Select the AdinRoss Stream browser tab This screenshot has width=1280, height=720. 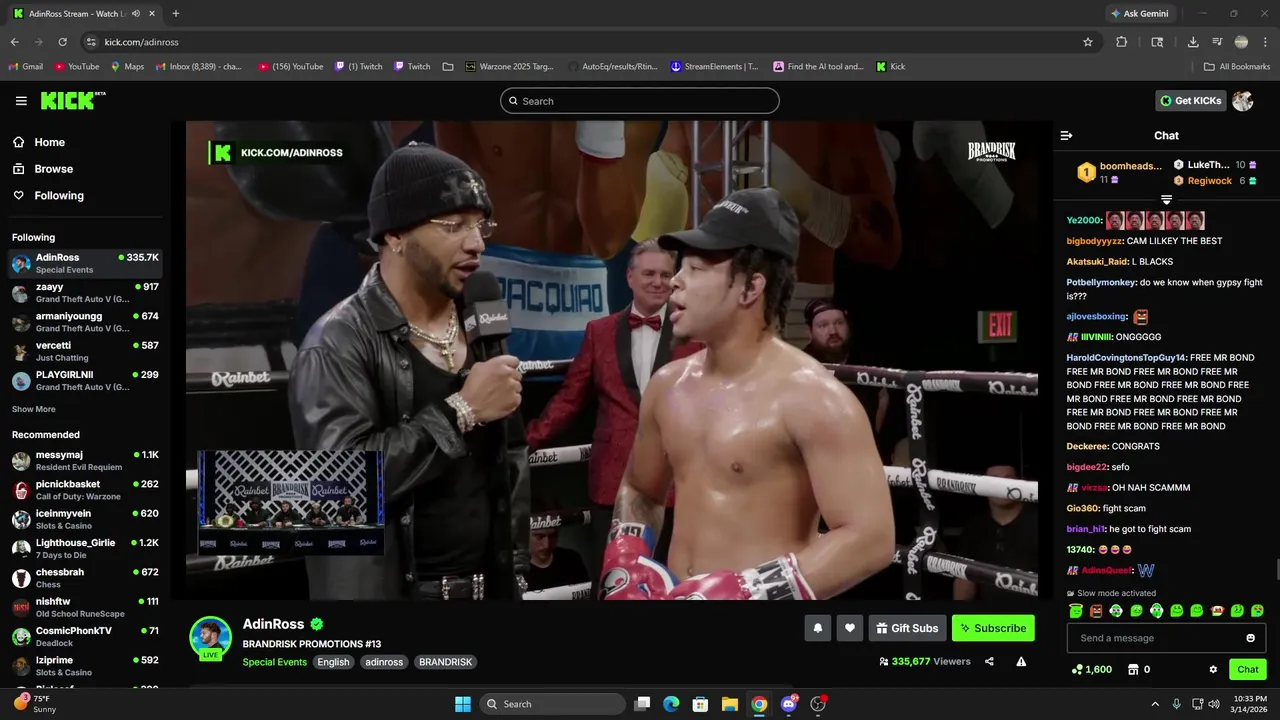tap(84, 14)
